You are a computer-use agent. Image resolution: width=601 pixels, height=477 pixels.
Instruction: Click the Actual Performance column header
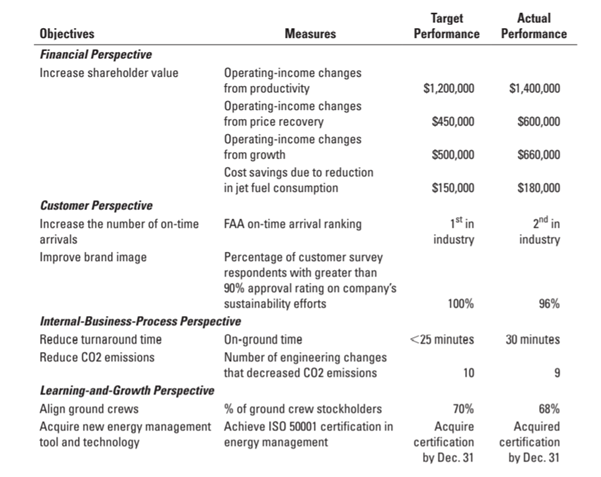point(533,26)
